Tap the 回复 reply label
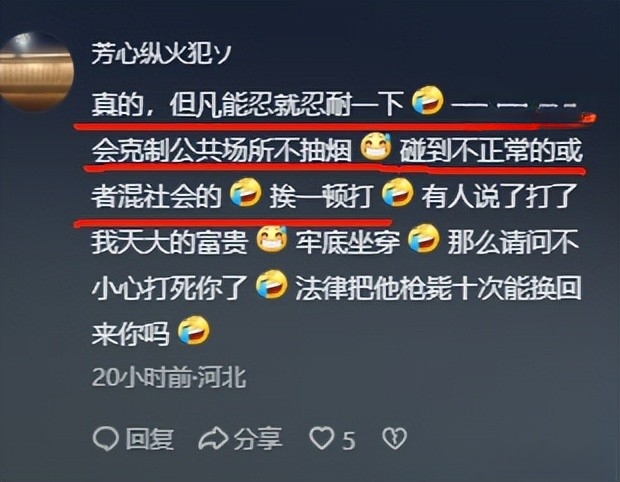The width and height of the screenshot is (620, 482). pos(149,439)
